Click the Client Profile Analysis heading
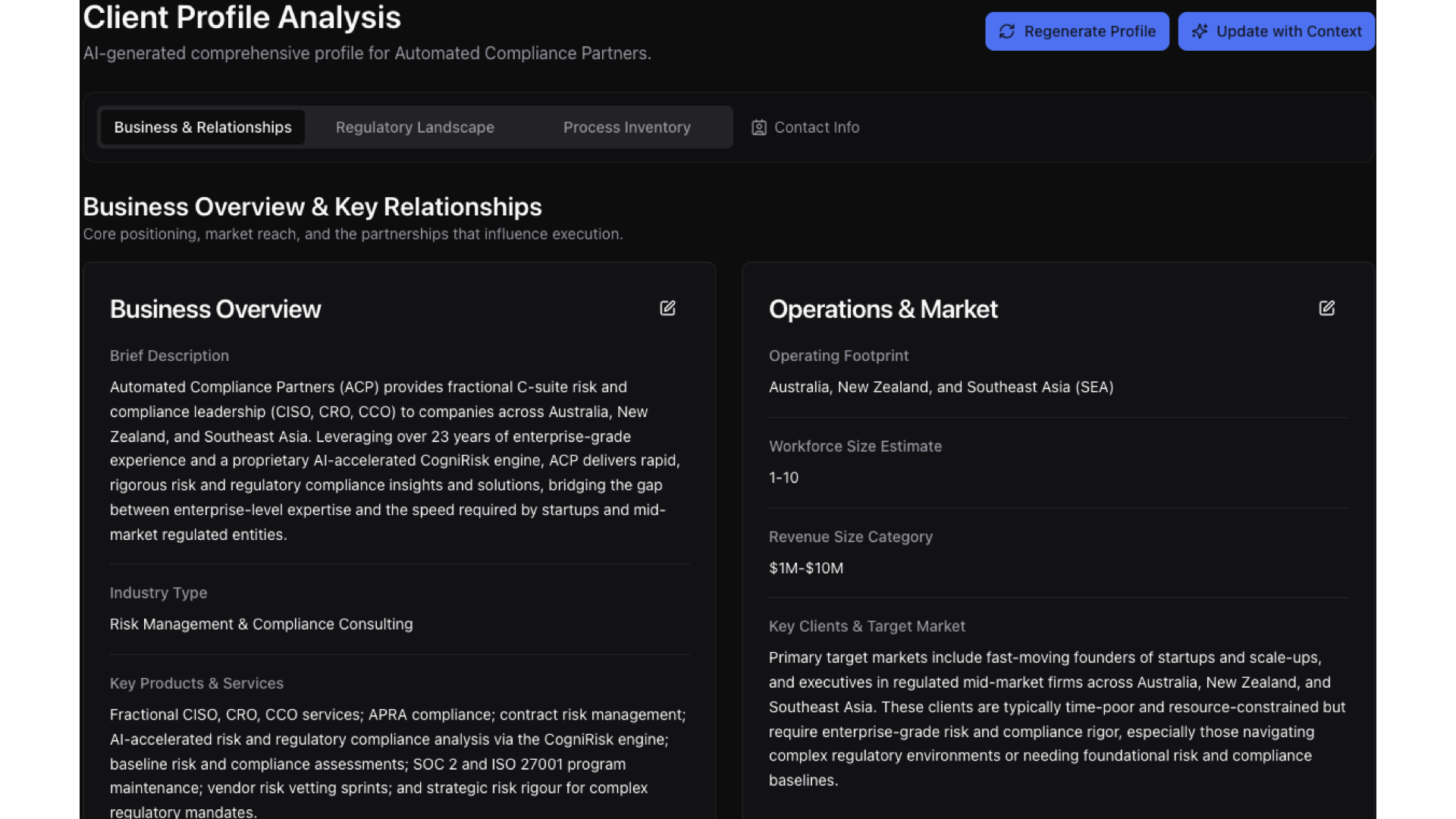Screen dimensions: 1456x819 coord(242,17)
